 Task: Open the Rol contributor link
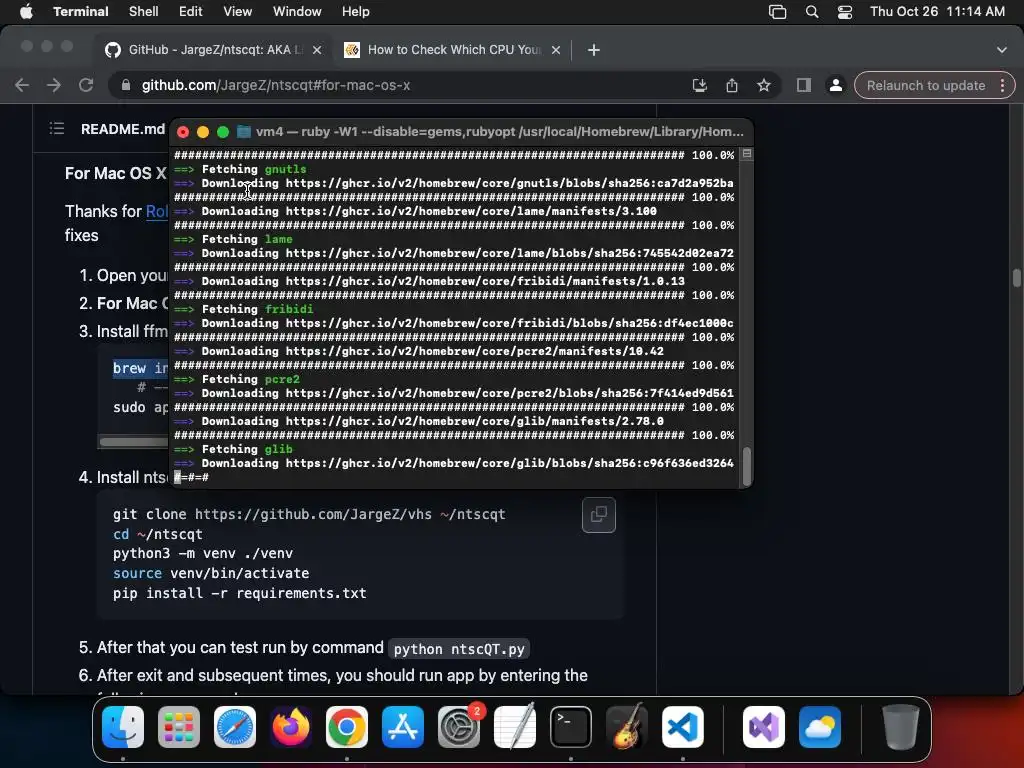click(157, 212)
